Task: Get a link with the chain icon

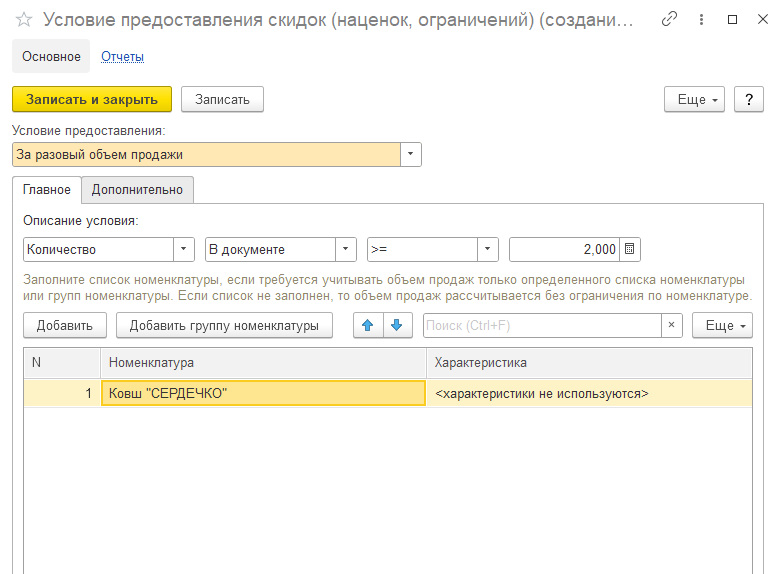Action: 669,19
